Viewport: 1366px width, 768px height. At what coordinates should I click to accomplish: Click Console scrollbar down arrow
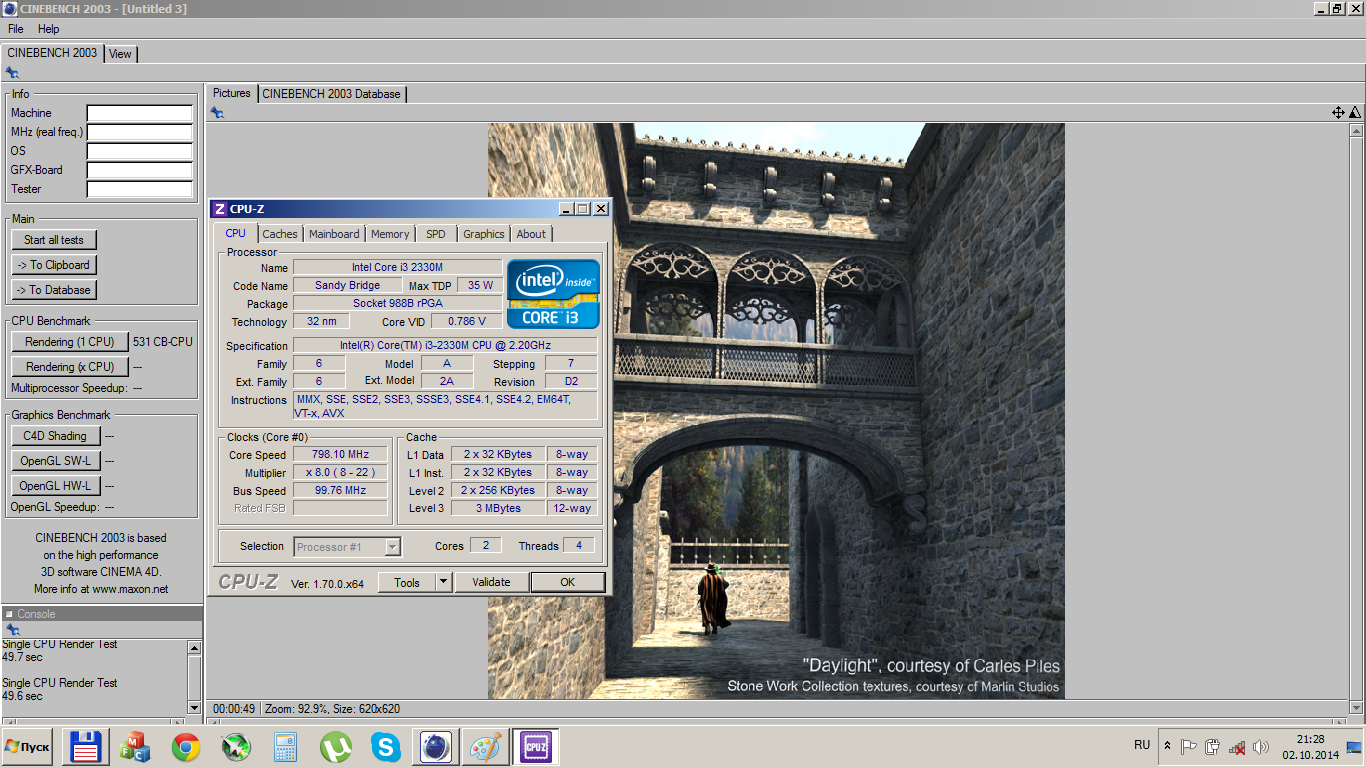click(x=194, y=707)
